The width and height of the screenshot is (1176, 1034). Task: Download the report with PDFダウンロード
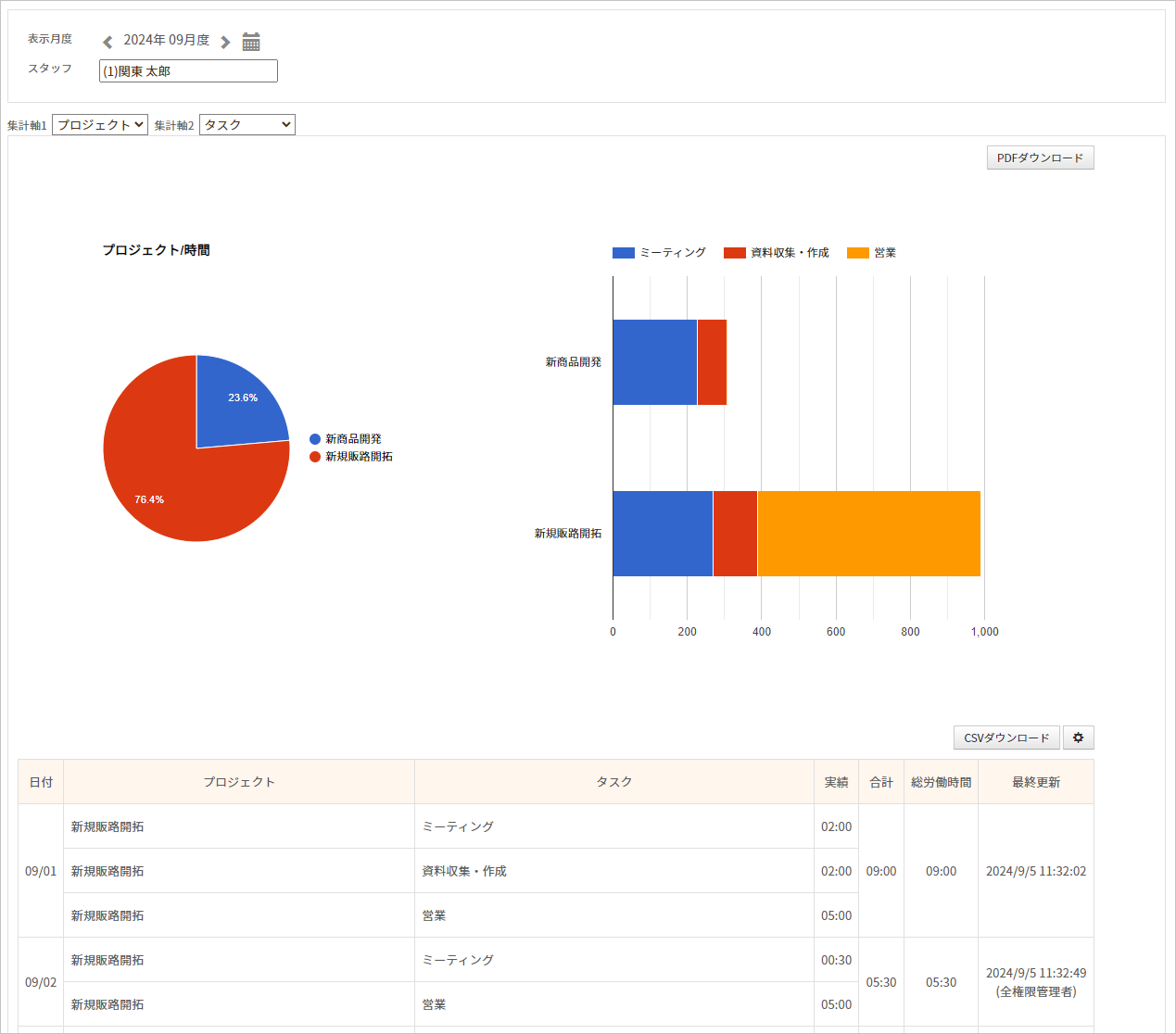pos(1040,158)
